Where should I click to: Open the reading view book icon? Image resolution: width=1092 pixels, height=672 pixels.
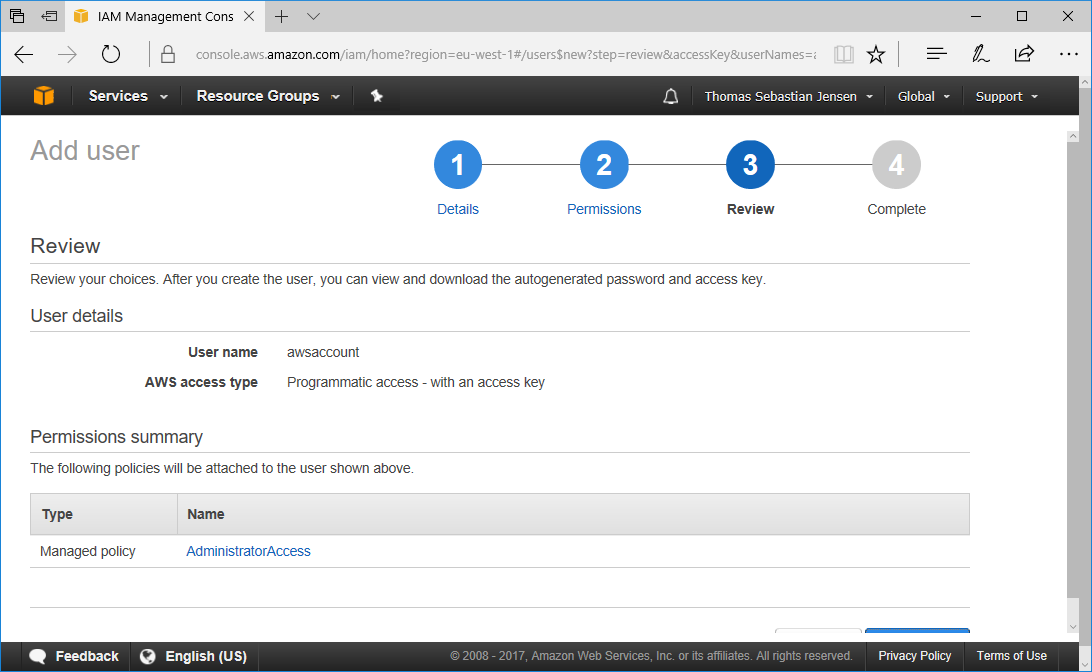point(844,55)
